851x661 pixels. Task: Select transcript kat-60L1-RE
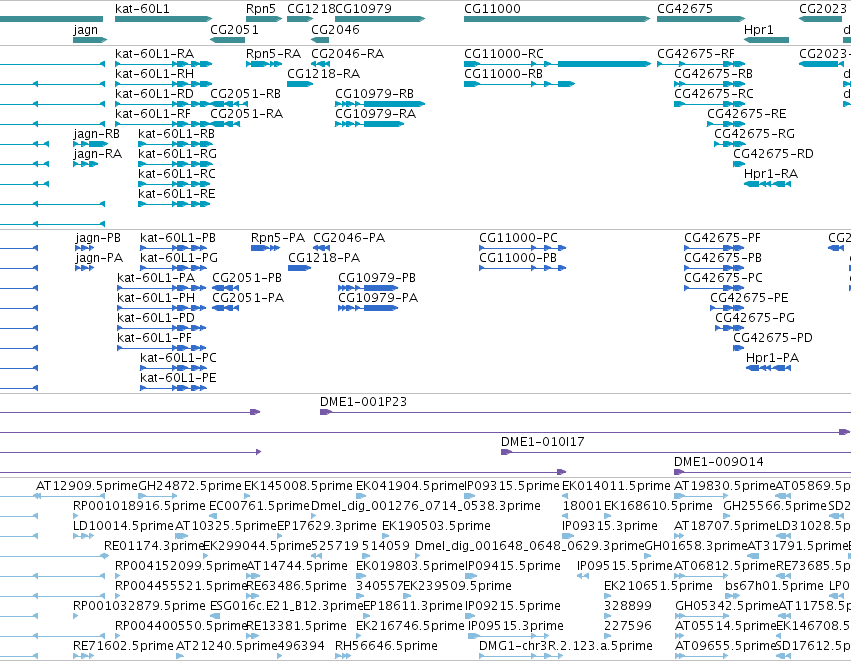[x=174, y=204]
